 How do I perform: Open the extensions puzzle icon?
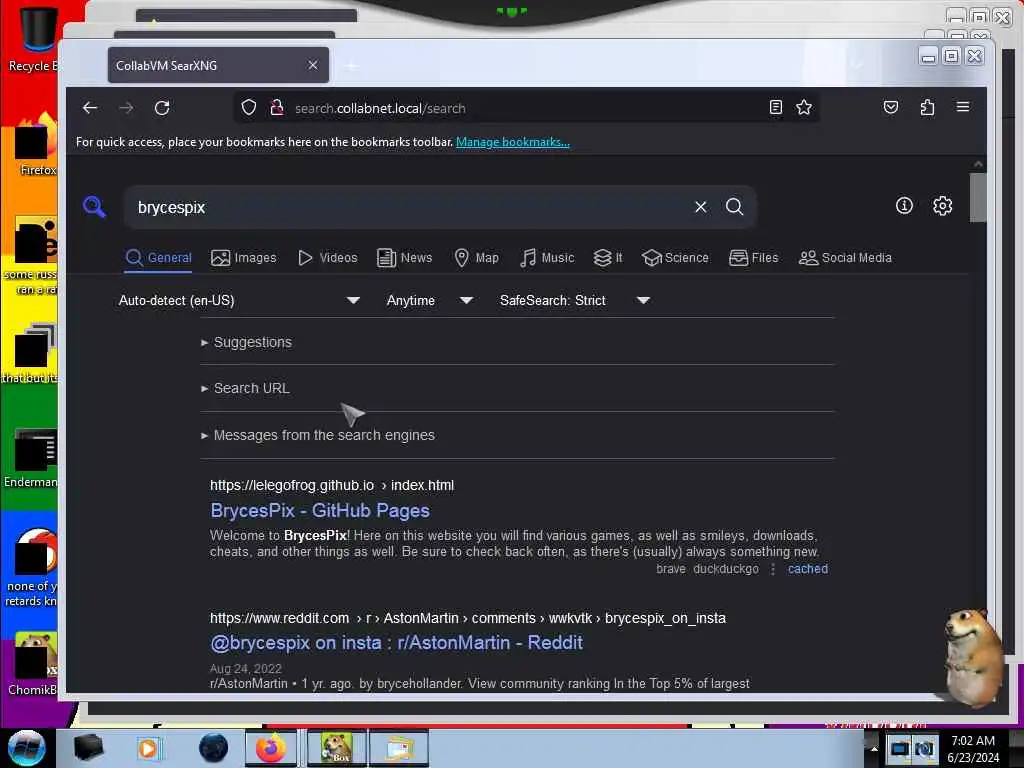[x=927, y=107]
